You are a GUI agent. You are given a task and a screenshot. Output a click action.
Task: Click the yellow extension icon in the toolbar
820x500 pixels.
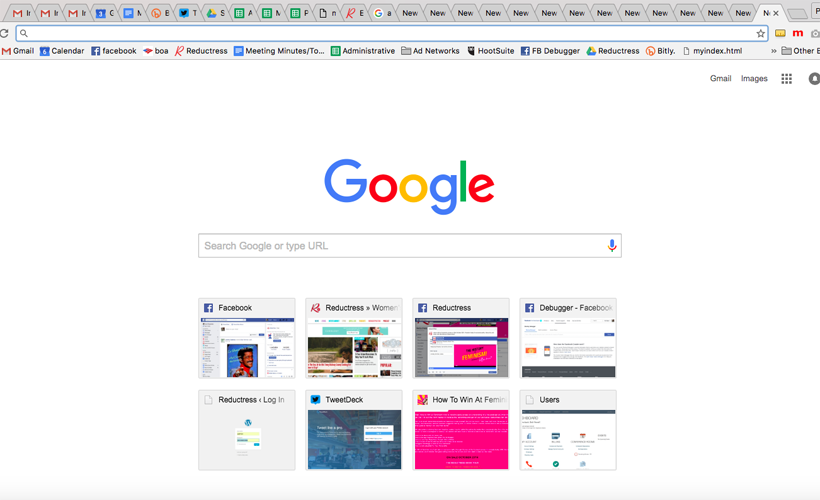[780, 33]
